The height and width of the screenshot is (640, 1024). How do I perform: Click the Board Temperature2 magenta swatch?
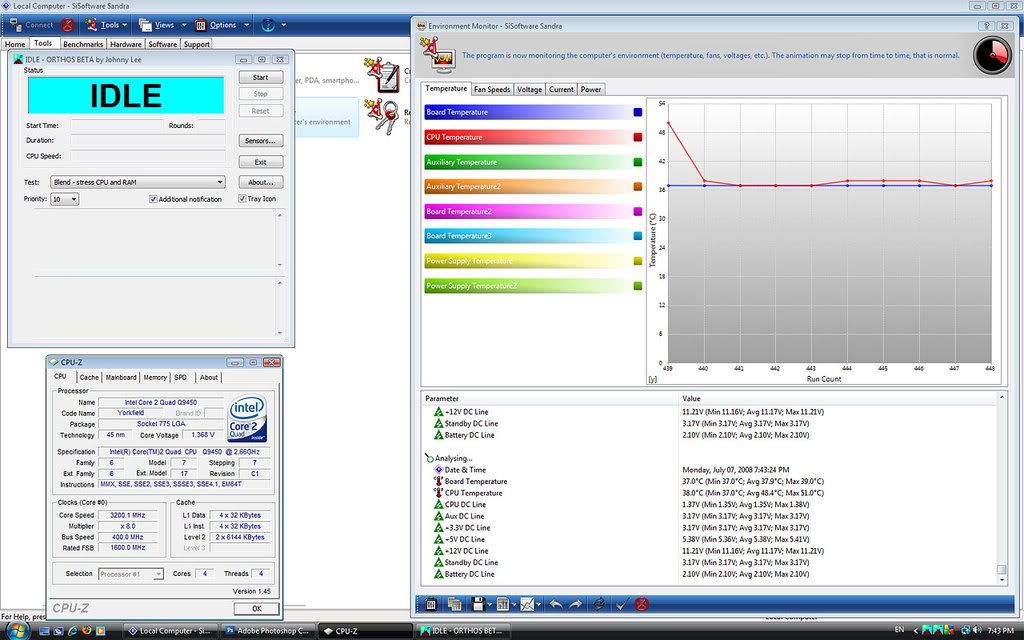coord(637,212)
